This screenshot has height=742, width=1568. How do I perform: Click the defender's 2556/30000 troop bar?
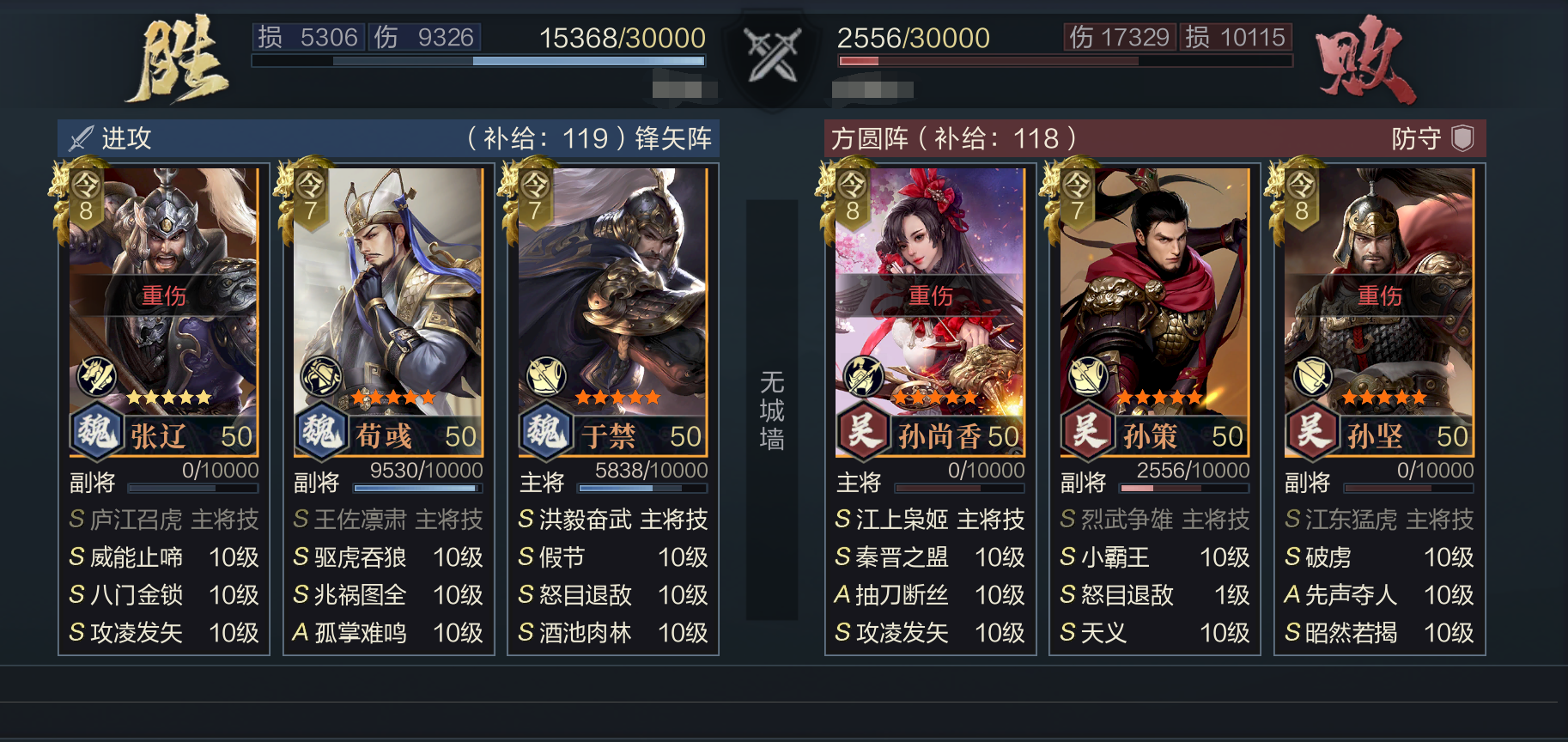coord(1065,61)
